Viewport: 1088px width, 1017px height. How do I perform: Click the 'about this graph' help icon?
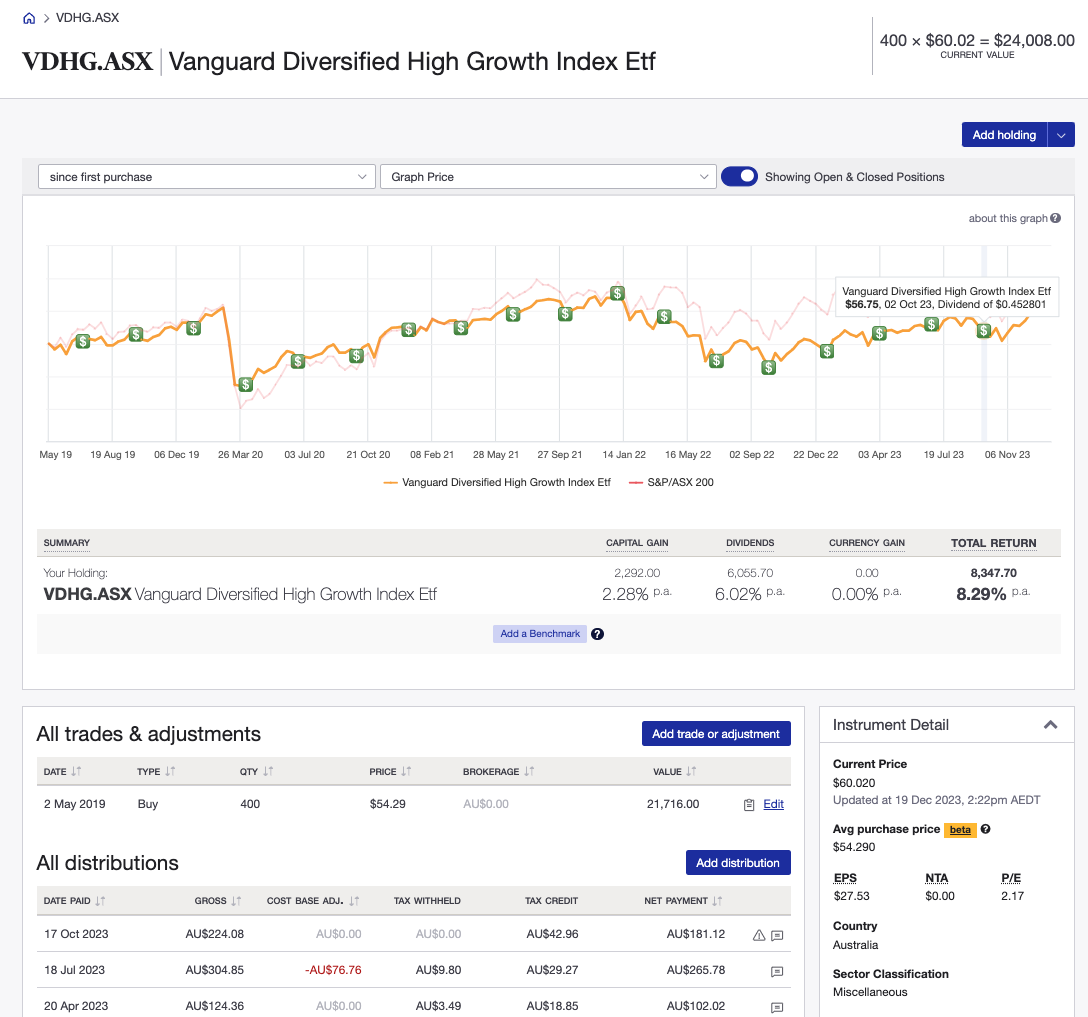[1057, 218]
